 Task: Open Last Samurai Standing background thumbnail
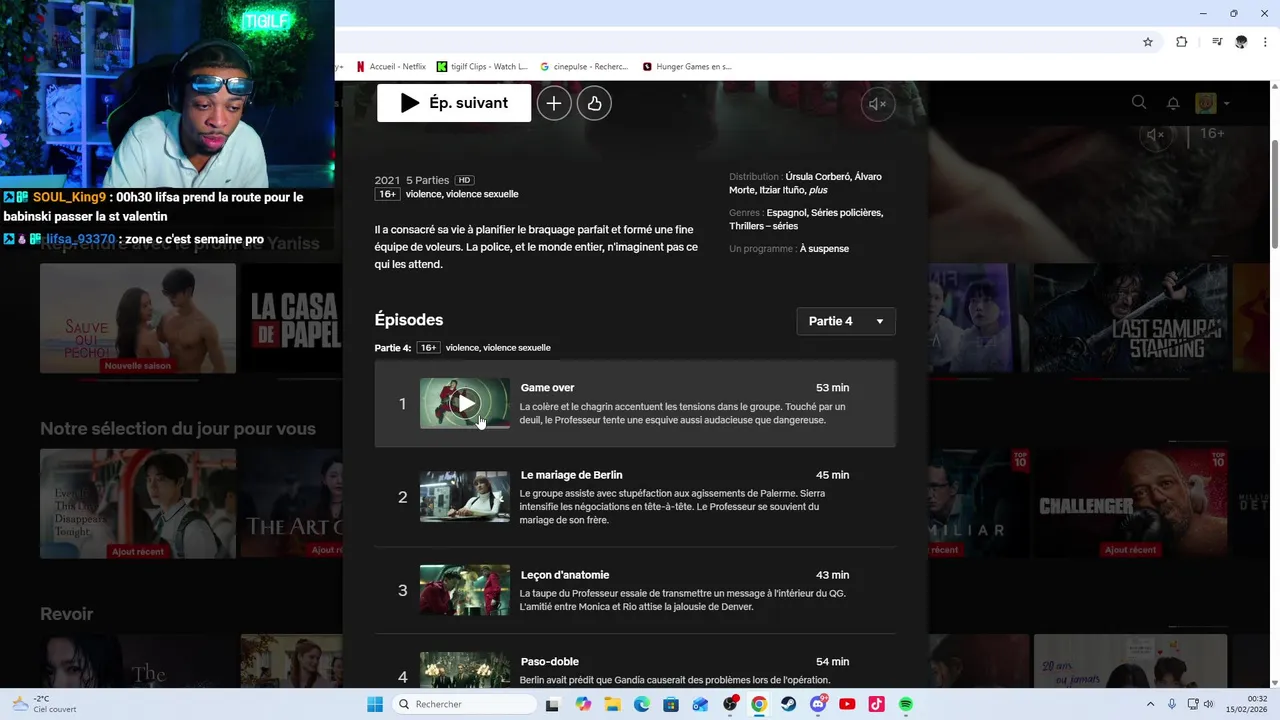(x=1130, y=319)
